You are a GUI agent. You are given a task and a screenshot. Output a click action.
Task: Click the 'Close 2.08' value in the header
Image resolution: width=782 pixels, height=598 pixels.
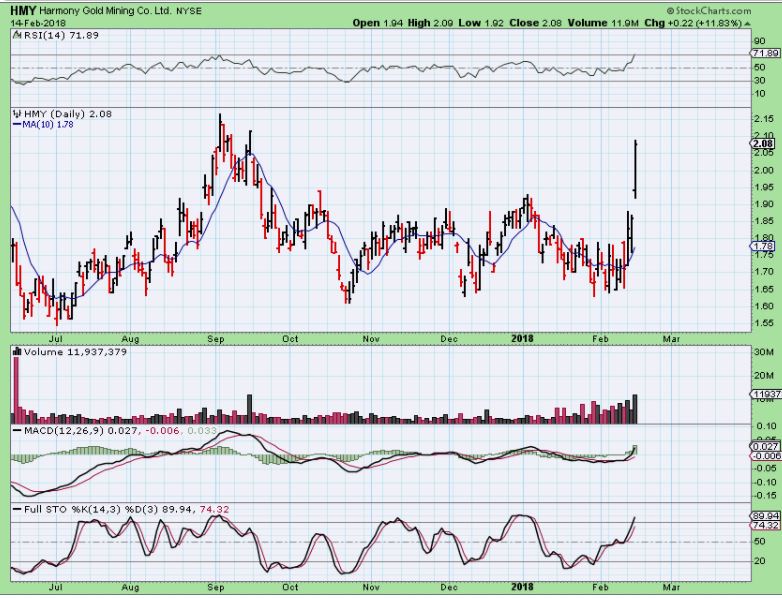pyautogui.click(x=534, y=23)
